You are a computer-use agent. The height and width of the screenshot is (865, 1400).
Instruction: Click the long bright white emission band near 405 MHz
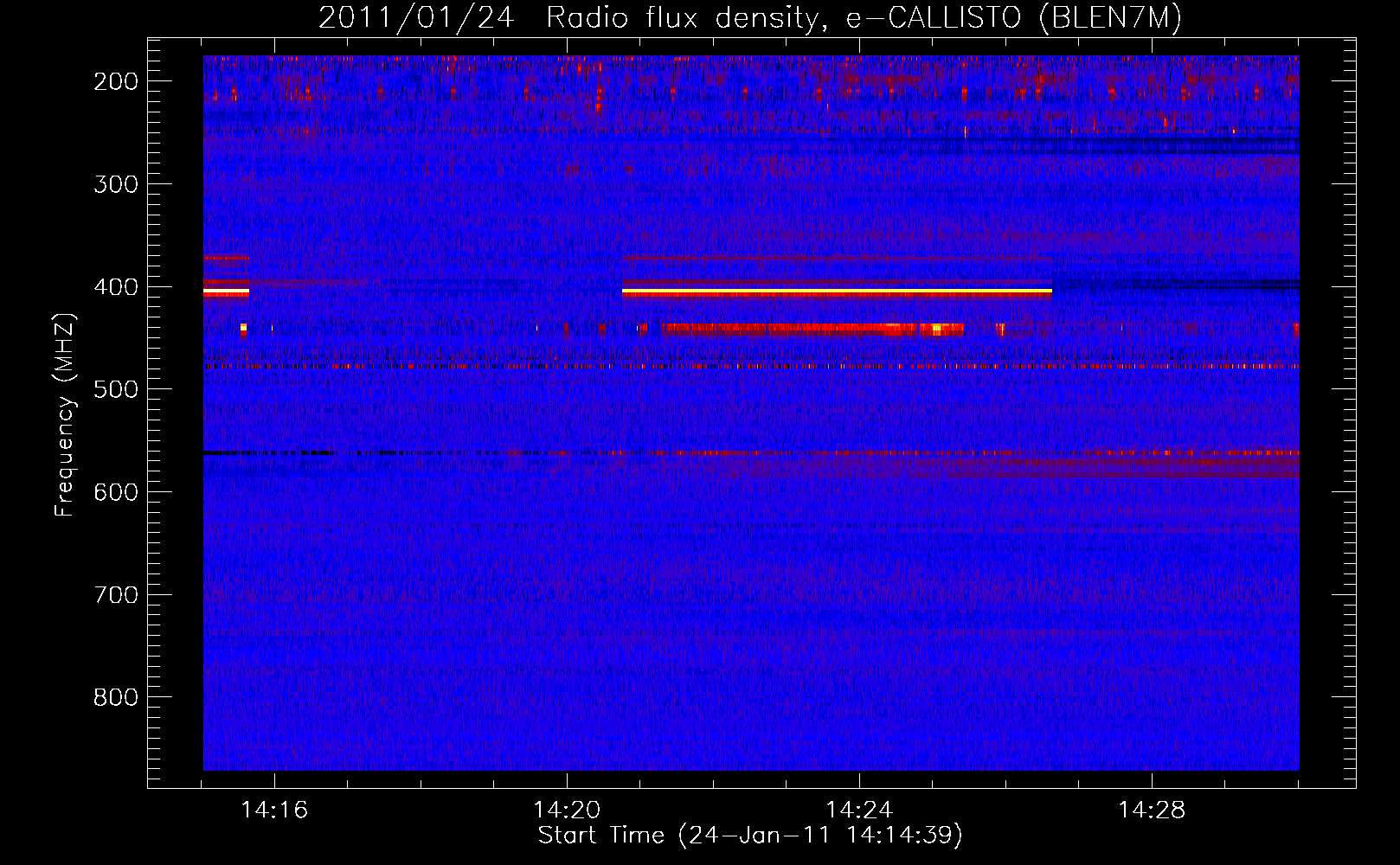point(837,292)
